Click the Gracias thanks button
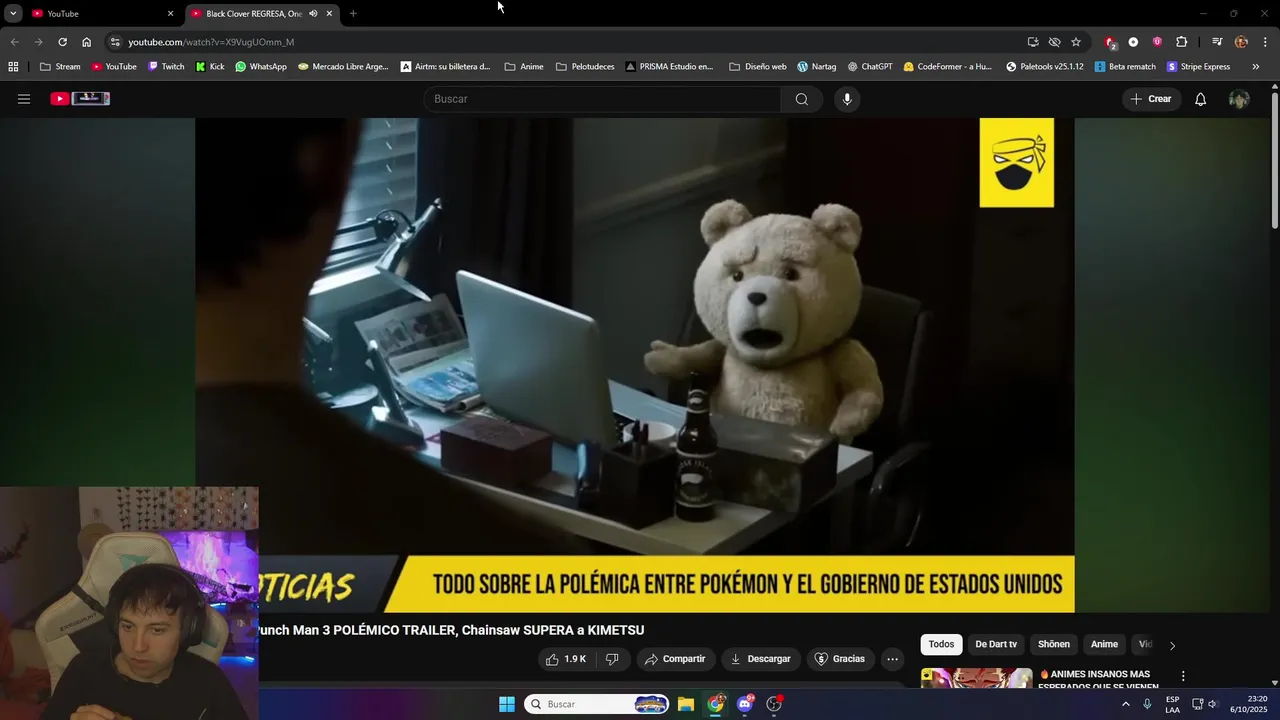The width and height of the screenshot is (1280, 720). coord(840,659)
